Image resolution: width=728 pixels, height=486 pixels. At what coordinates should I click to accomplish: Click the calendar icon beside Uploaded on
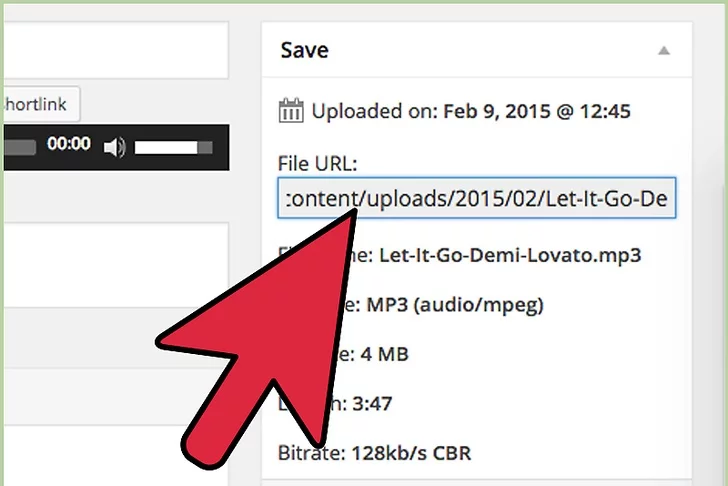coord(290,111)
